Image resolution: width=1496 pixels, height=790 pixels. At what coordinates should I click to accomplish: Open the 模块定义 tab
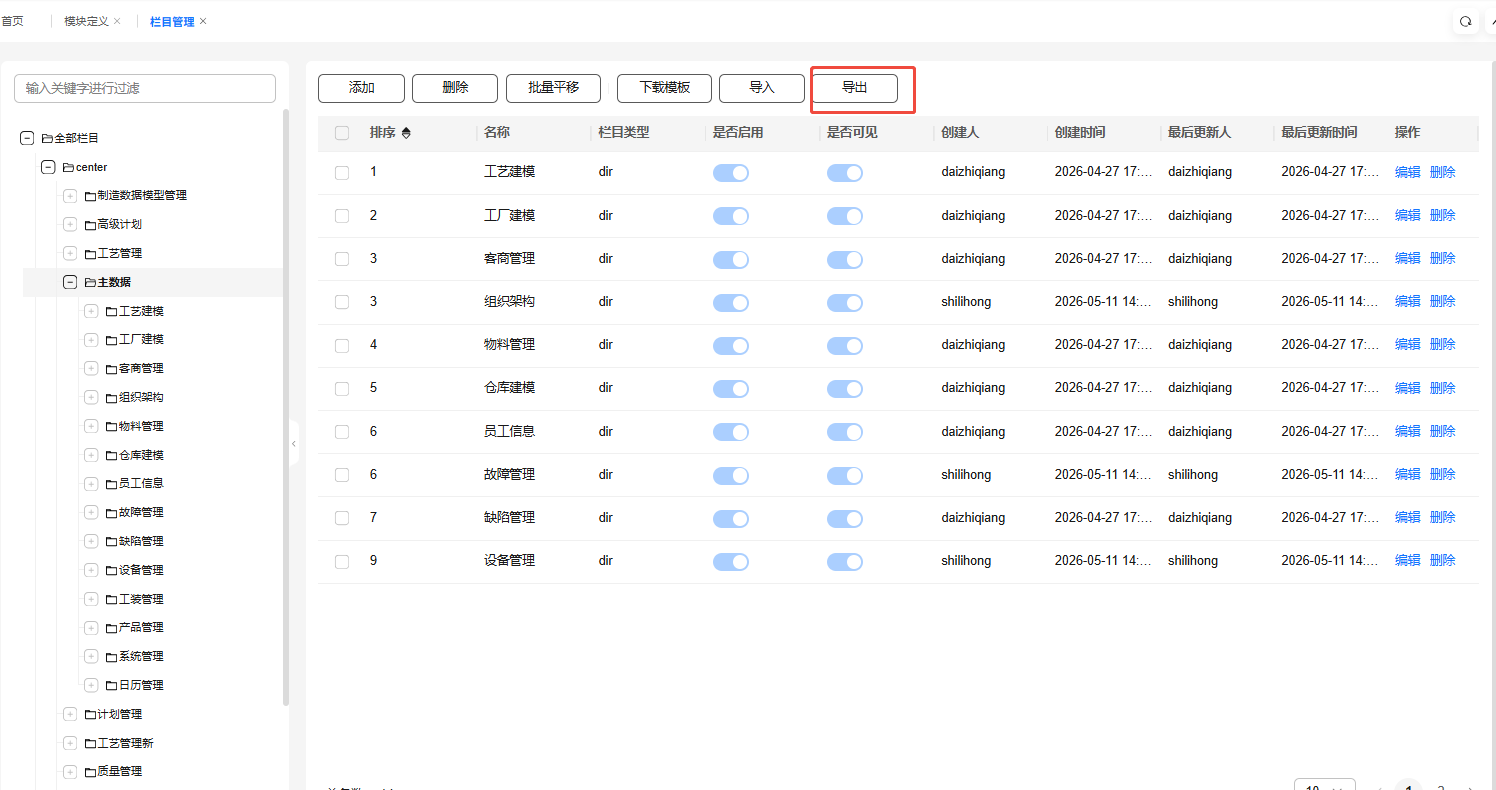[x=86, y=21]
